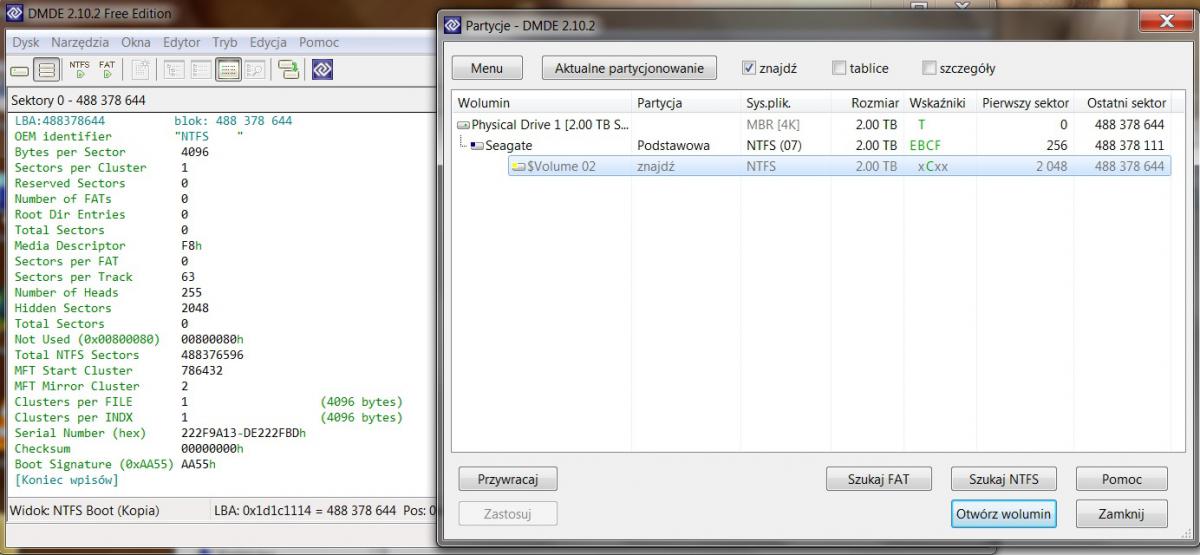Click status bar Widok: NTFS Boot (Kopia)
1200x555 pixels.
(84, 511)
